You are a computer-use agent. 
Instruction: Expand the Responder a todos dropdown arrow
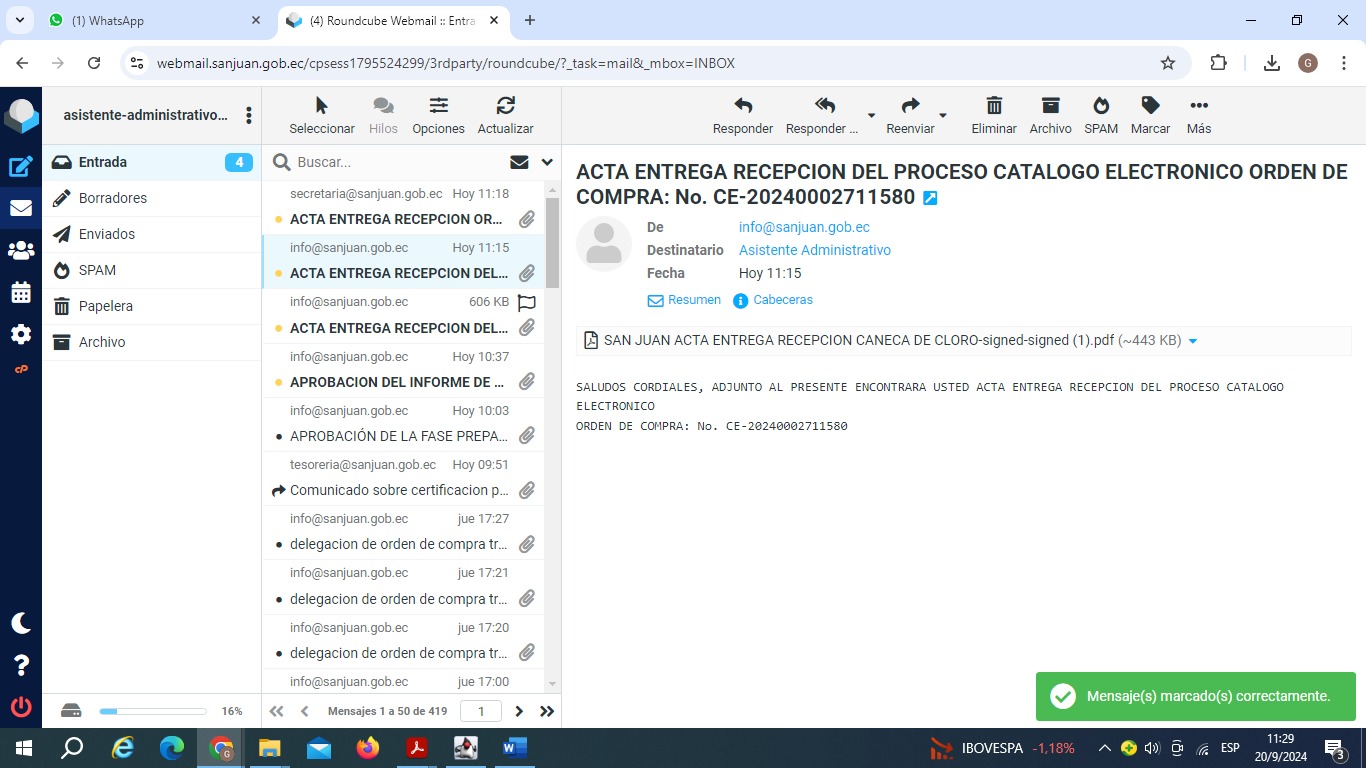pos(871,116)
